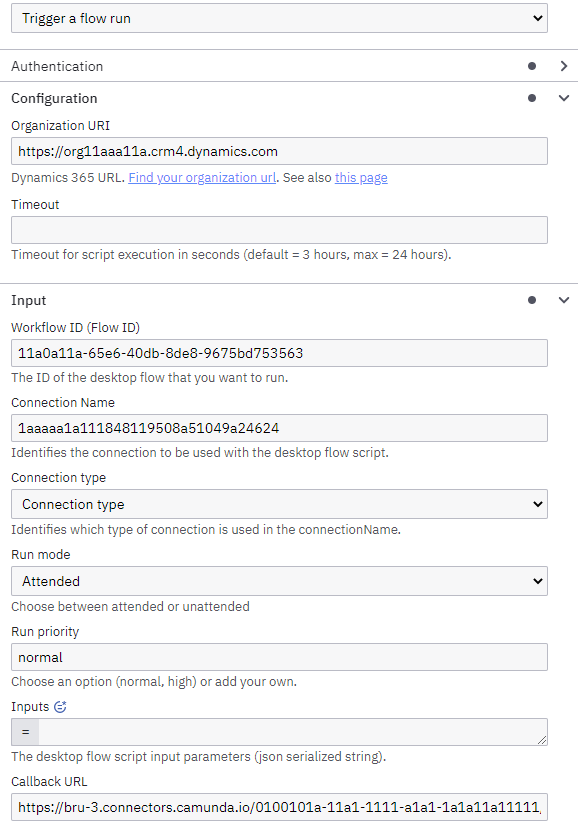The image size is (578, 826).
Task: Open the 'Find your organization url' link
Action: (x=201, y=177)
